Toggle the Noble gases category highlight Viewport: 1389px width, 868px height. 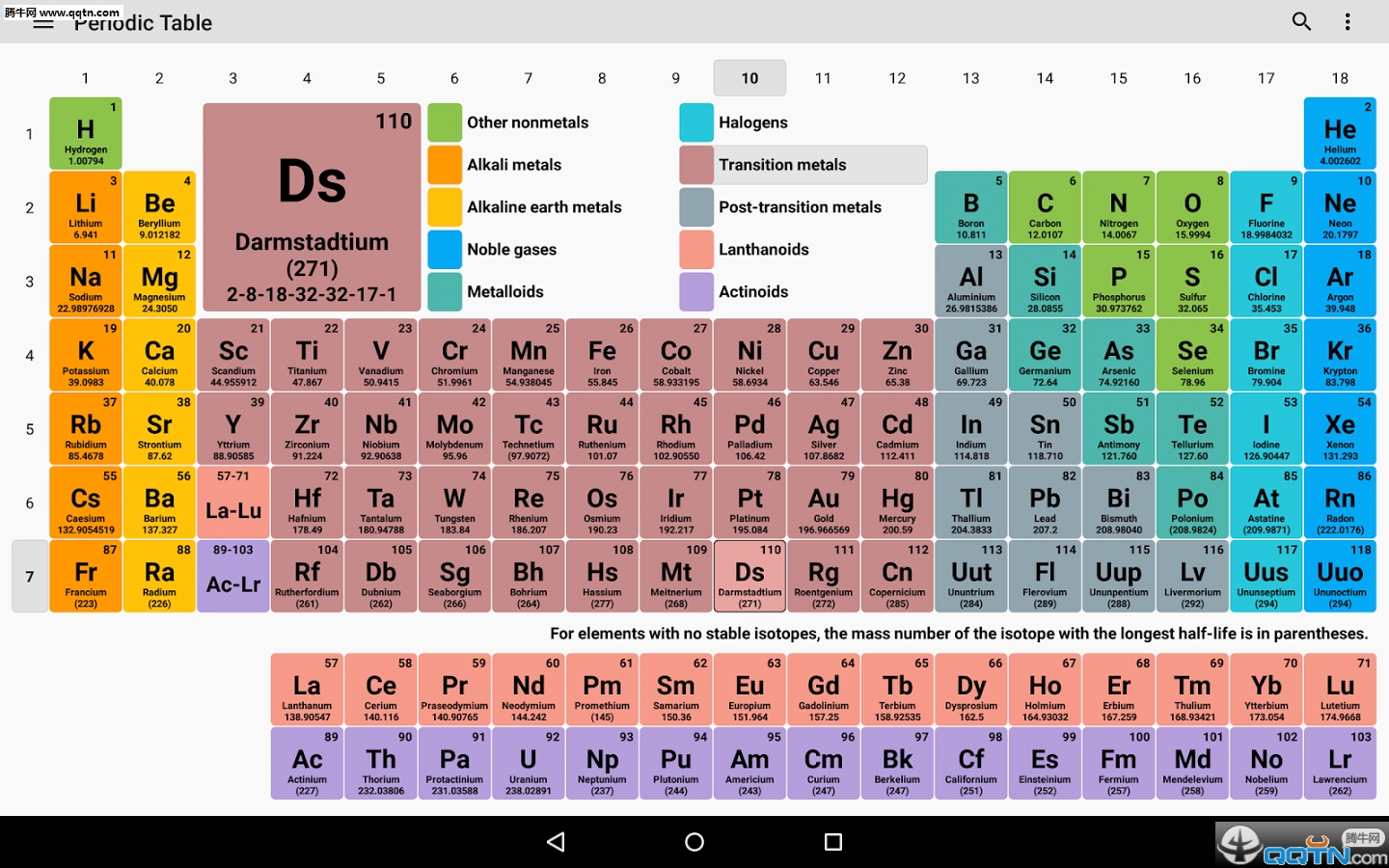pos(511,250)
